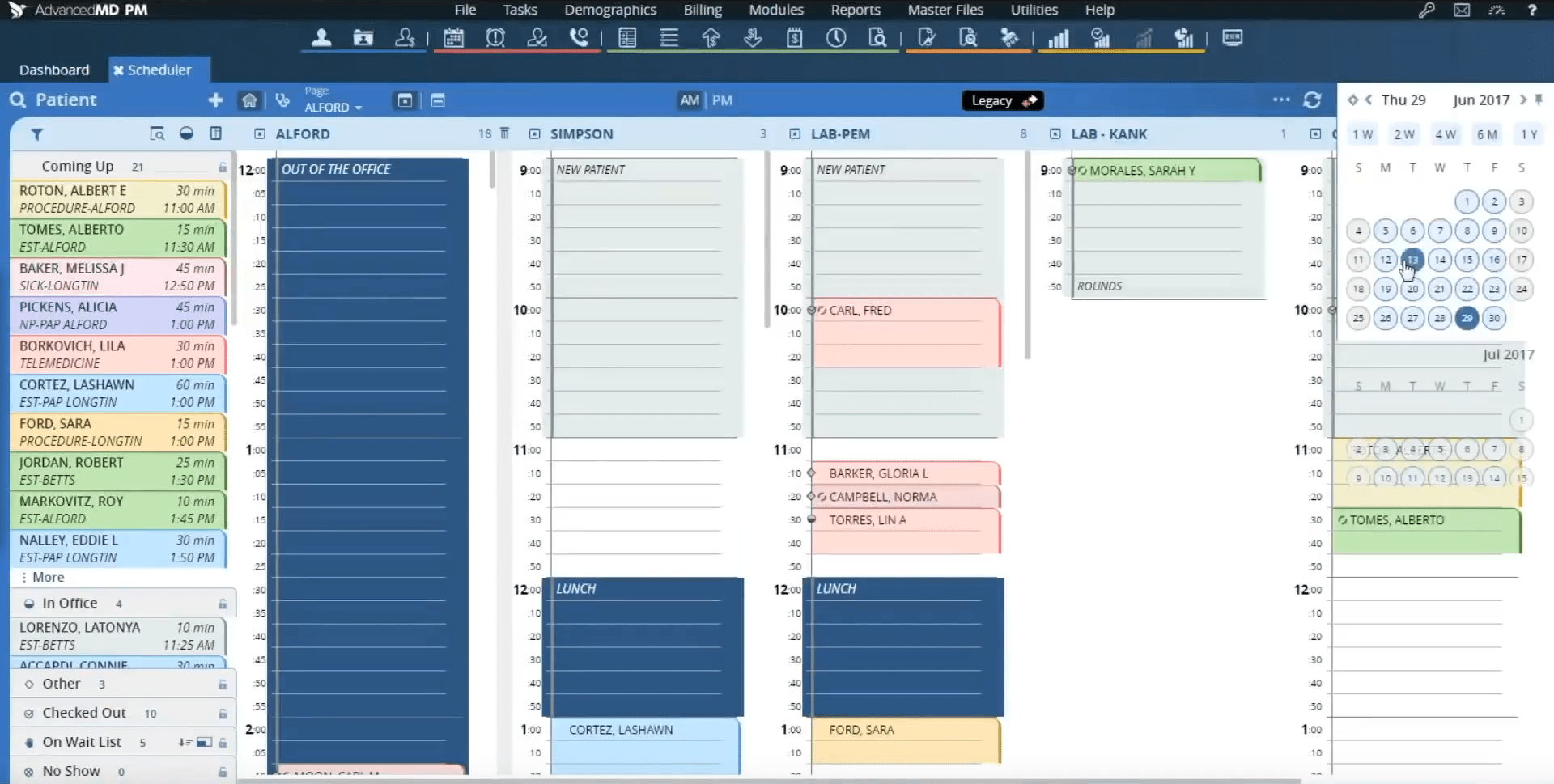Select the home icon next to Patient search
This screenshot has height=784, width=1554.
pos(249,100)
